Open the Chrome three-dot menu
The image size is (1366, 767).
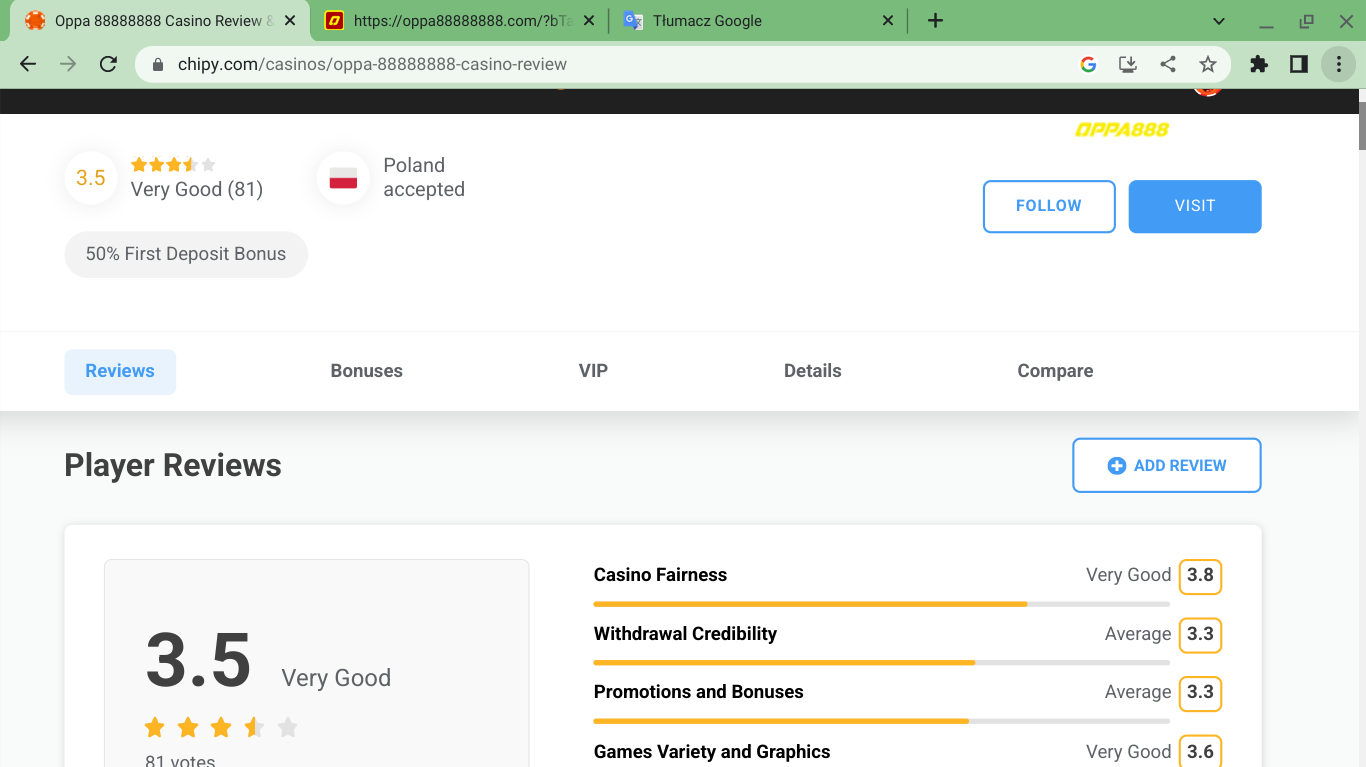click(x=1338, y=64)
